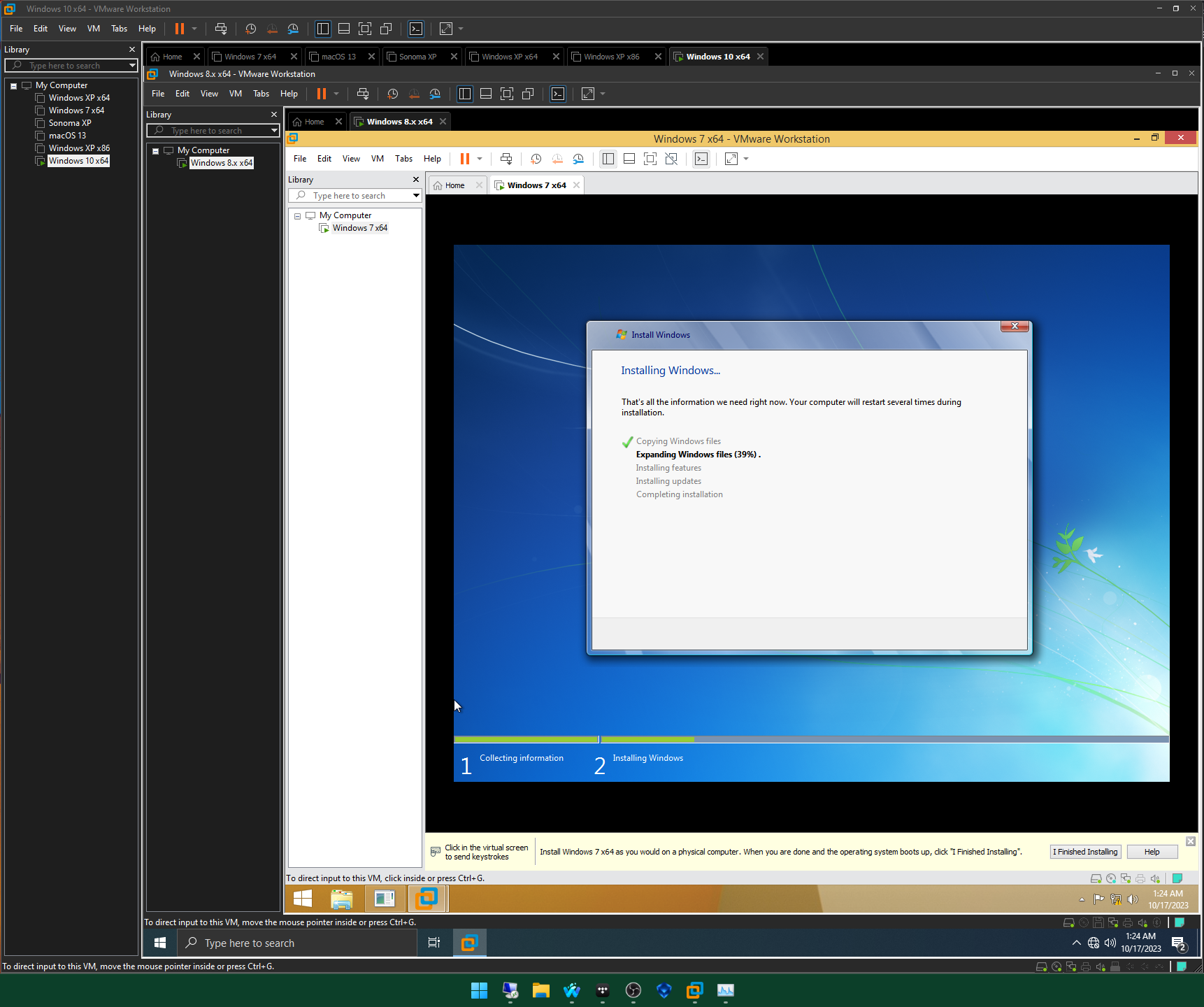Click the I Finished Installing button
Viewport: 1204px width, 1007px height.
point(1086,852)
